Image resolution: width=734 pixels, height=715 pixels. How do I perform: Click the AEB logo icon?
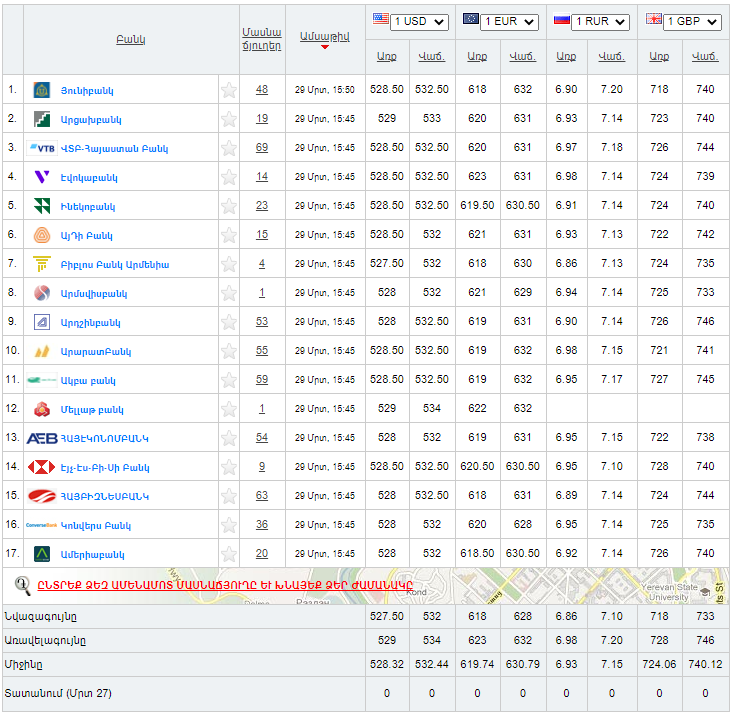click(42, 438)
